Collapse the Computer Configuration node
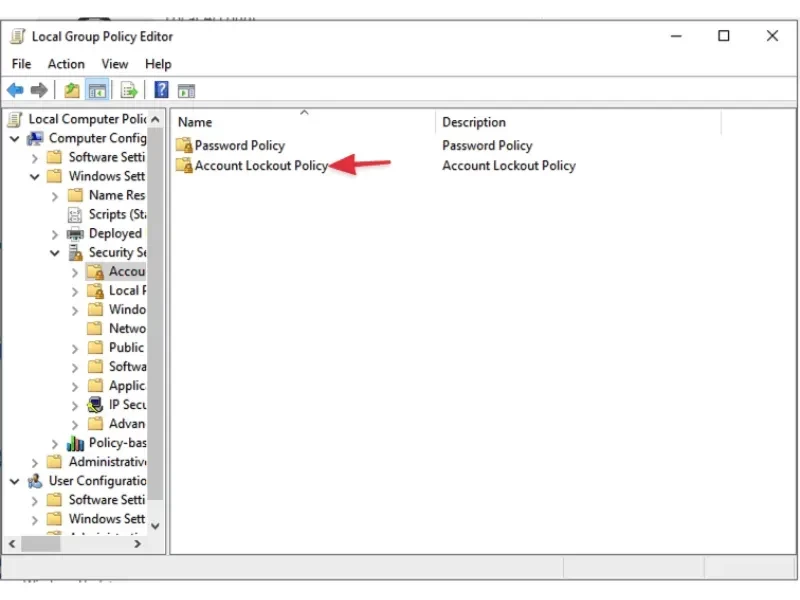800x600 pixels. coord(15,138)
